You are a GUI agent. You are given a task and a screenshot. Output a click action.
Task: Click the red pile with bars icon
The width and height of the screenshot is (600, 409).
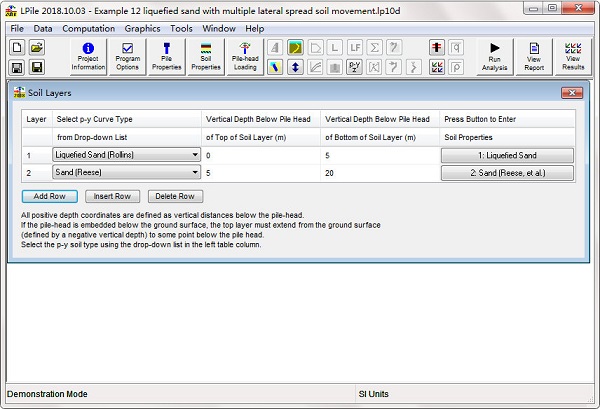[437, 47]
